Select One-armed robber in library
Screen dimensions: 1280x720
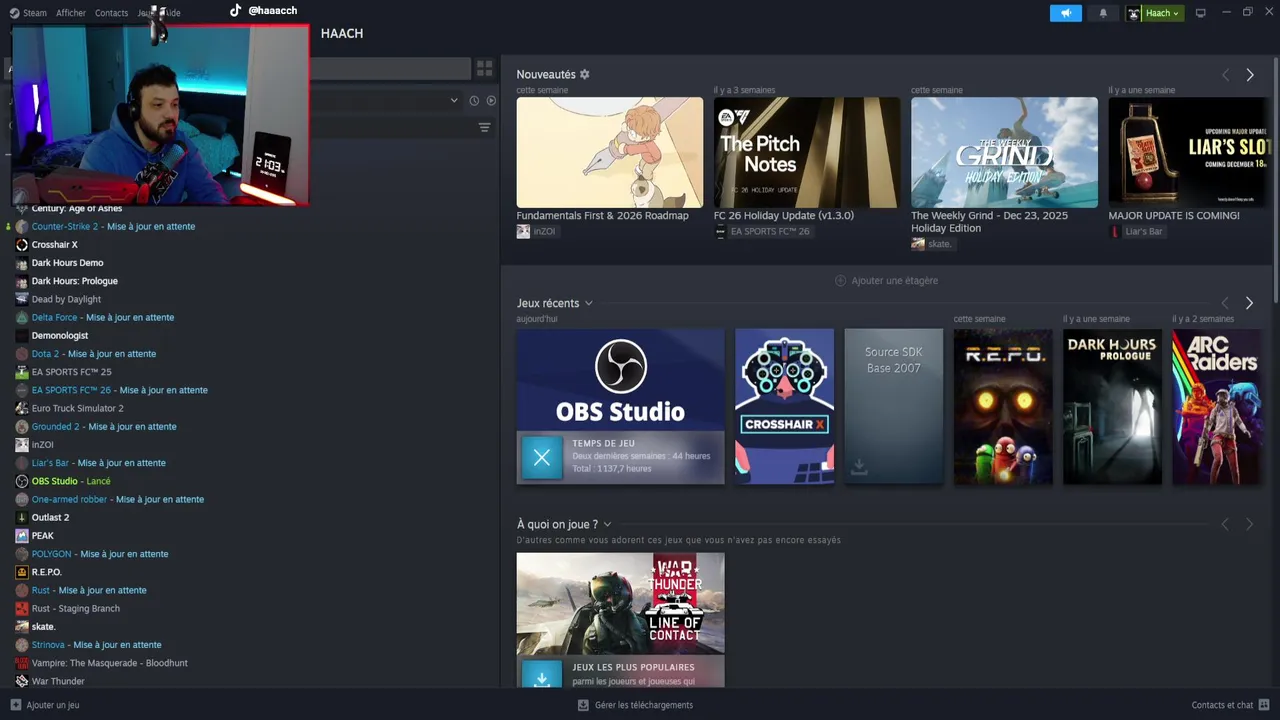point(117,499)
